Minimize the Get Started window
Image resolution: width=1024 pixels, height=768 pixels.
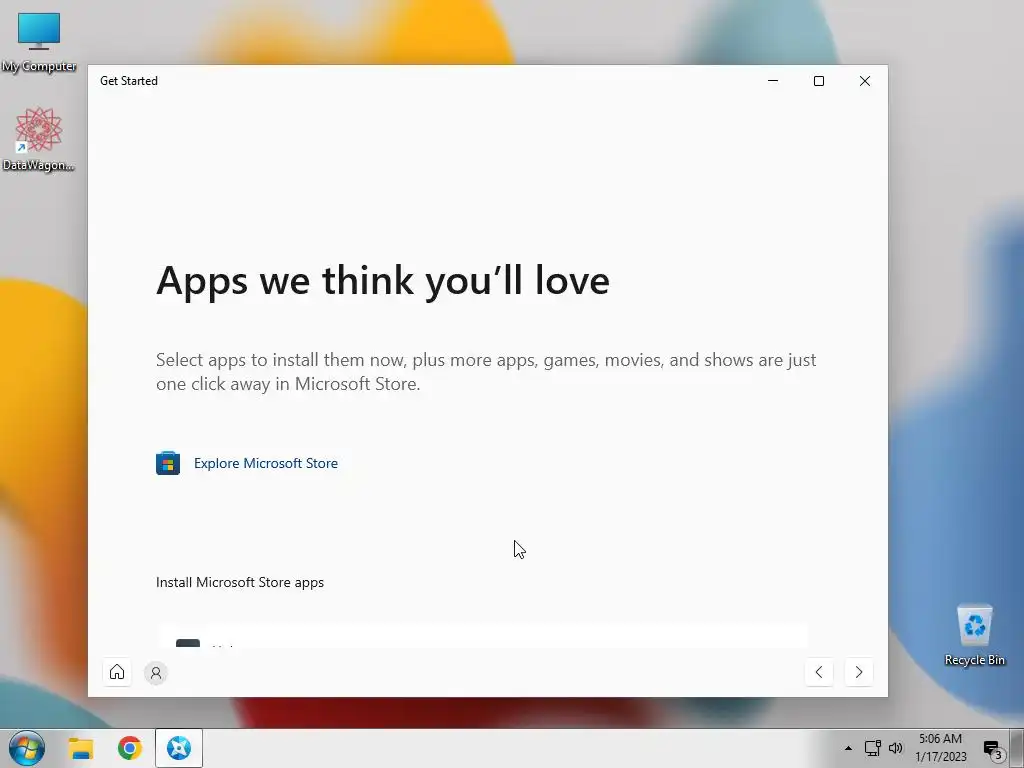pos(773,81)
